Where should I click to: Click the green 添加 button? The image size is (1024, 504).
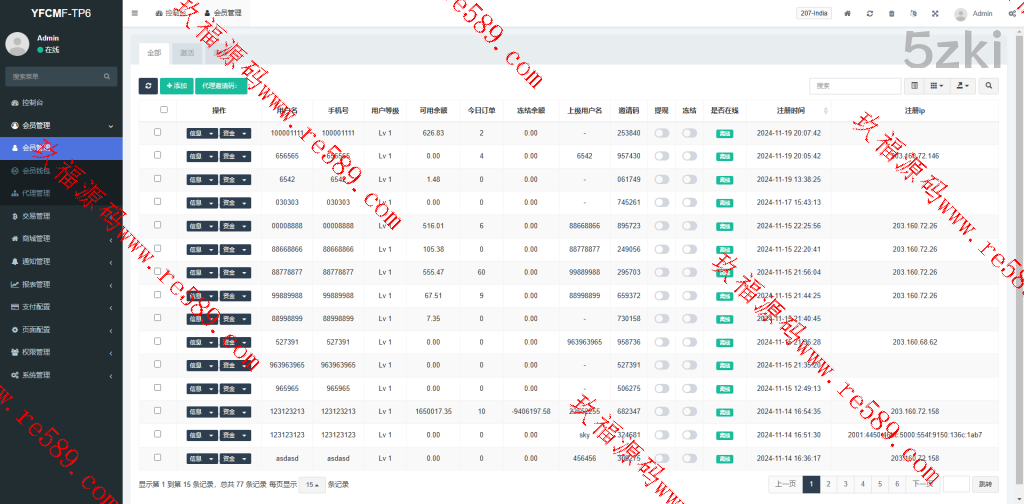click(x=177, y=87)
